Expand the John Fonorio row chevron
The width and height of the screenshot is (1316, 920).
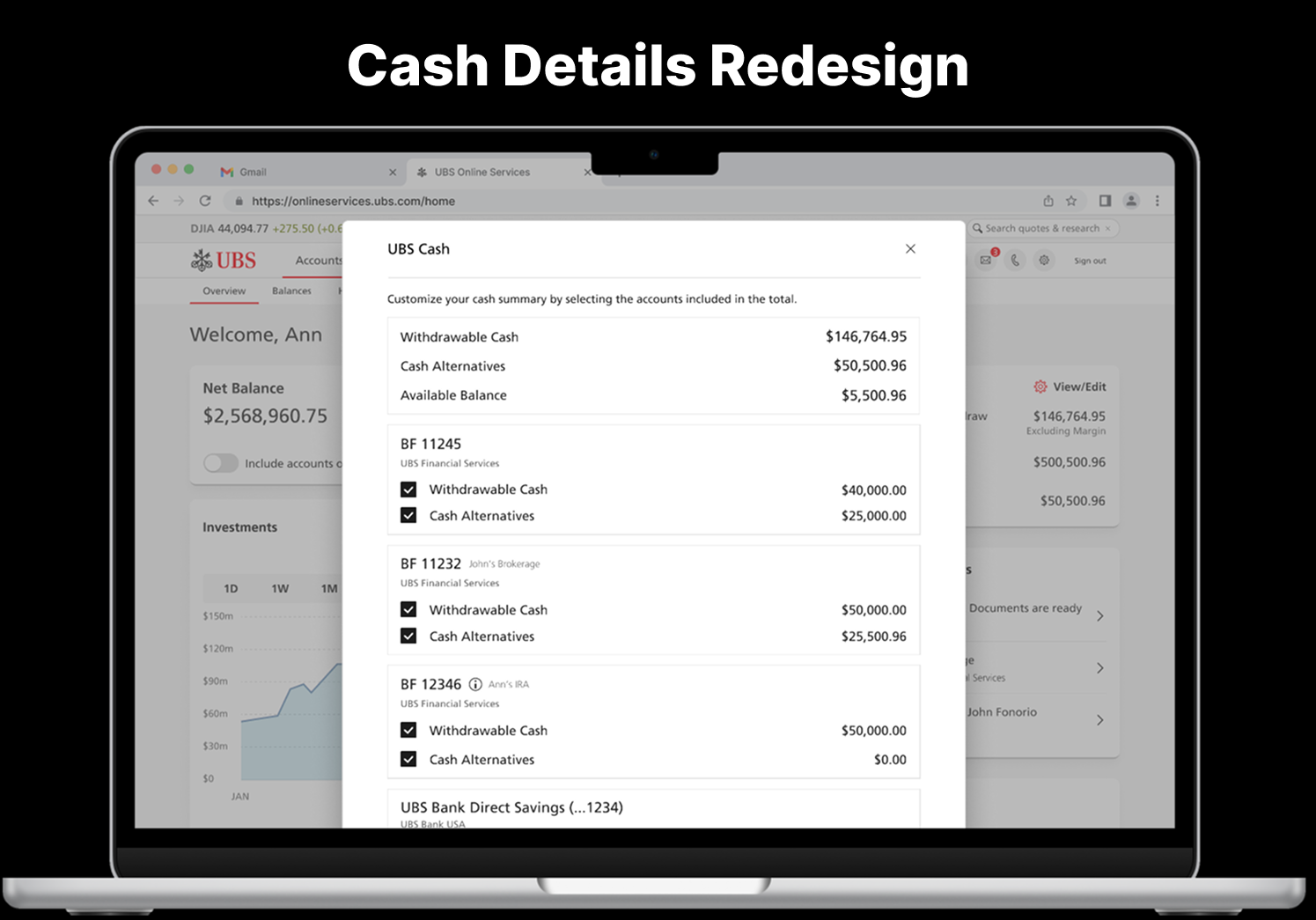[x=1100, y=720]
